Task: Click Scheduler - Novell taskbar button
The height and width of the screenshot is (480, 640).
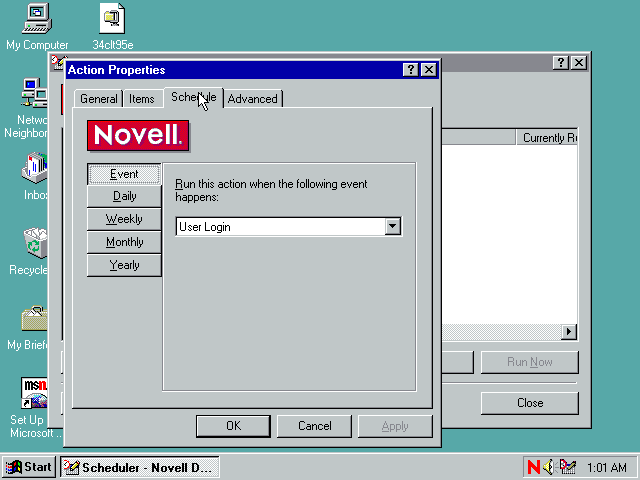Action: [x=140, y=467]
